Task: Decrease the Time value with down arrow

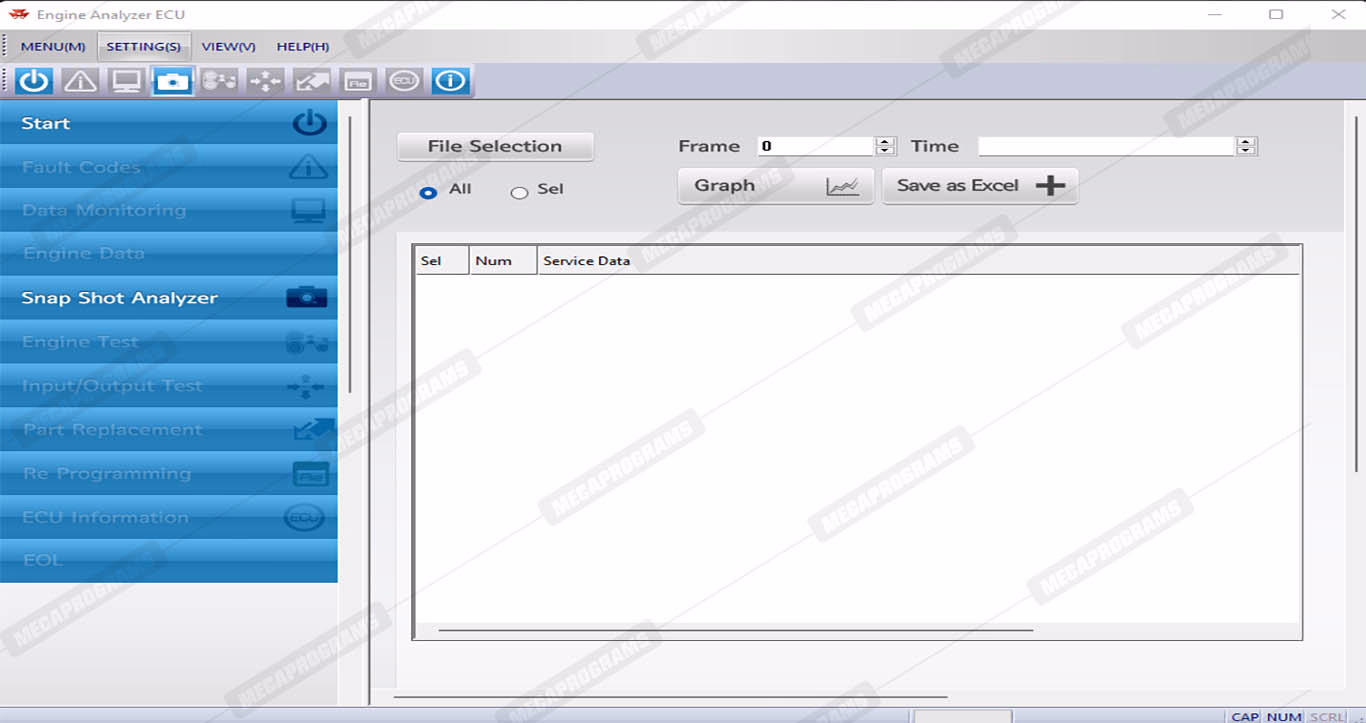Action: tap(1246, 151)
